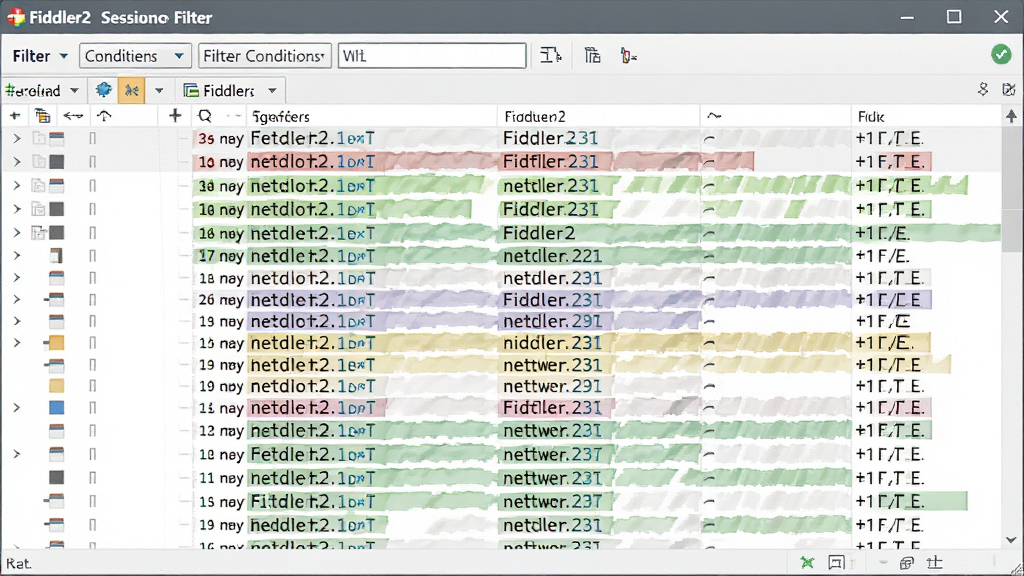This screenshot has width=1024, height=576.
Task: Click the window-frame icon in the status bar
Action: click(x=836, y=562)
